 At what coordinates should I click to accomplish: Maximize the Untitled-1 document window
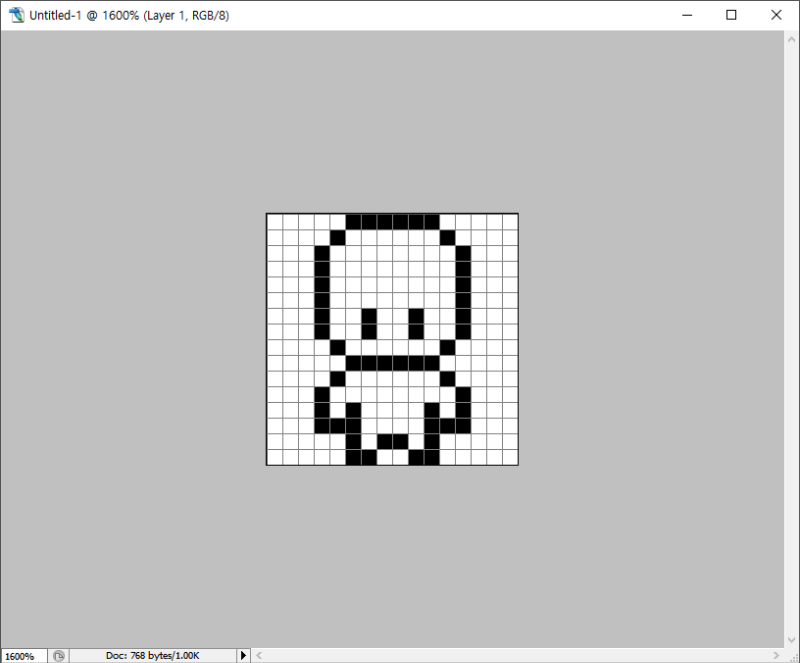tap(731, 15)
